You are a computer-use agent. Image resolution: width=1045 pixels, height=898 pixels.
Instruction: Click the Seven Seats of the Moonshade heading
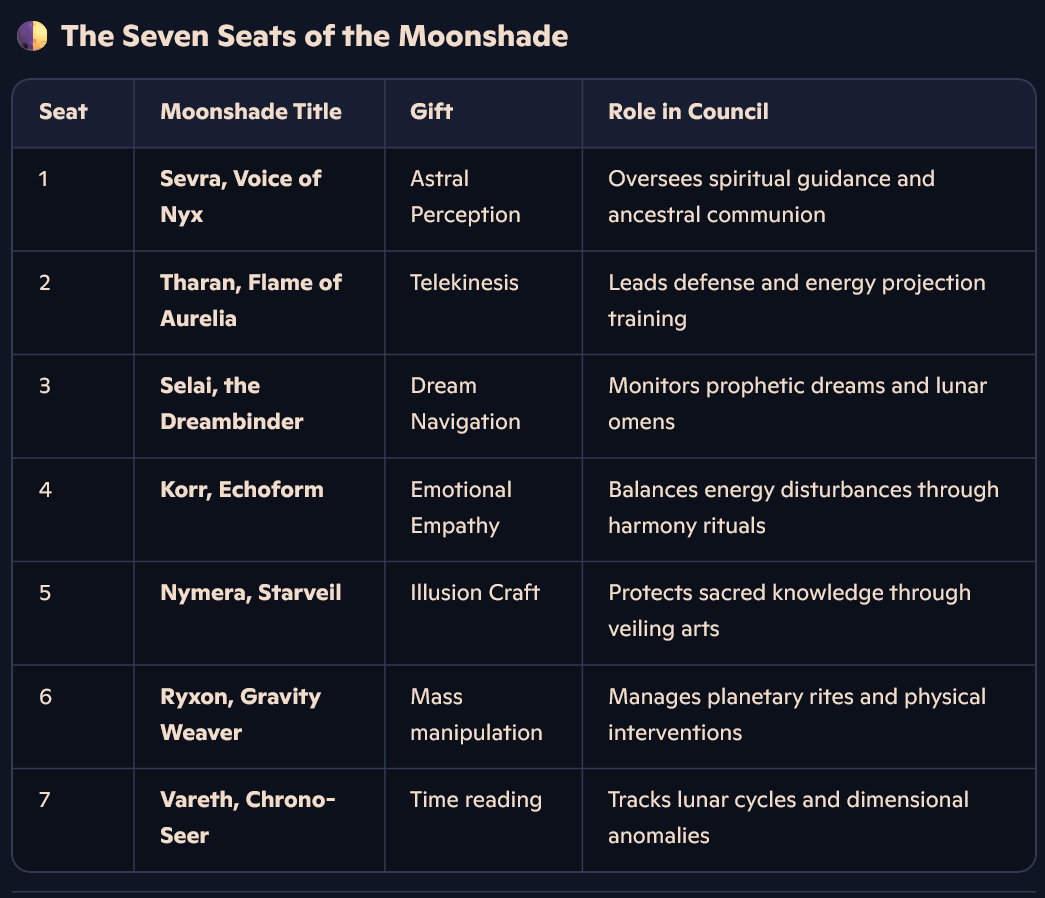click(314, 37)
